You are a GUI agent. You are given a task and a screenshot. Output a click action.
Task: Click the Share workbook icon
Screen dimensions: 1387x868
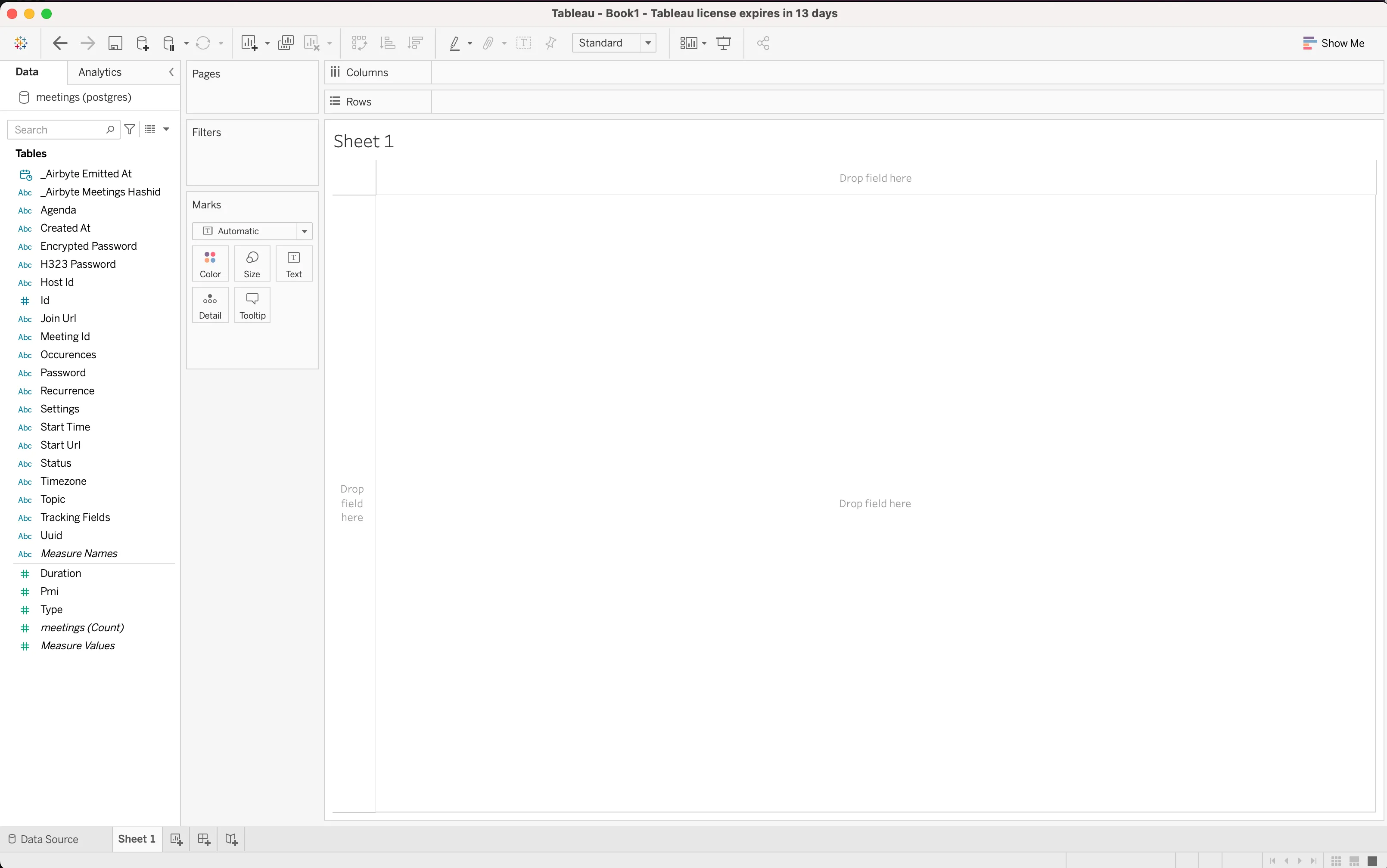pyautogui.click(x=763, y=43)
